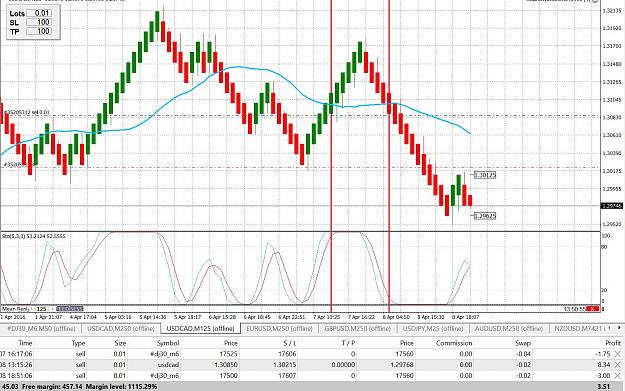
Task: Click the 1.30125 price label on chart
Action: click(485, 175)
